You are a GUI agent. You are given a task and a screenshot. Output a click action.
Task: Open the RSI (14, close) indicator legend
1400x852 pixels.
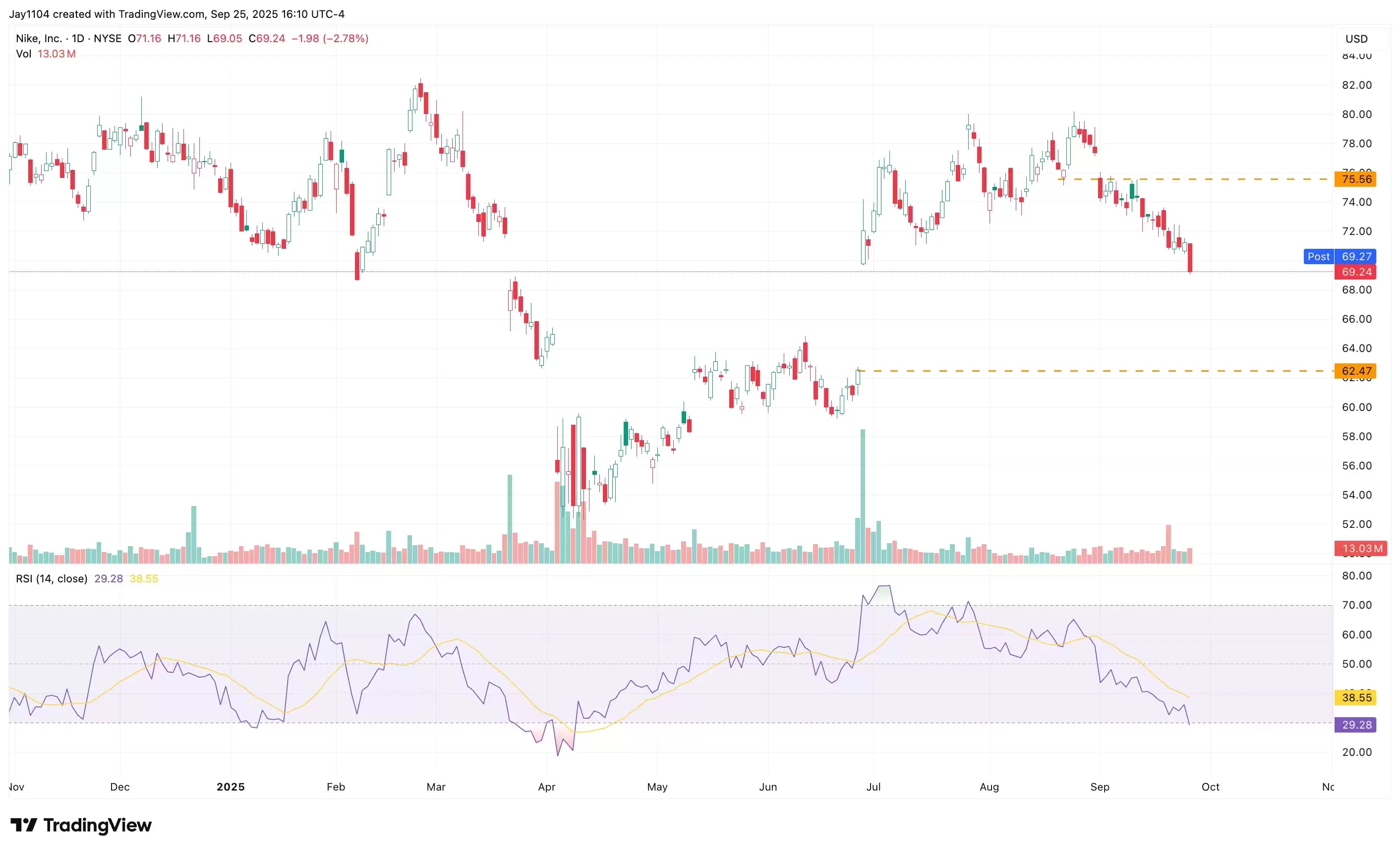[x=52, y=579]
